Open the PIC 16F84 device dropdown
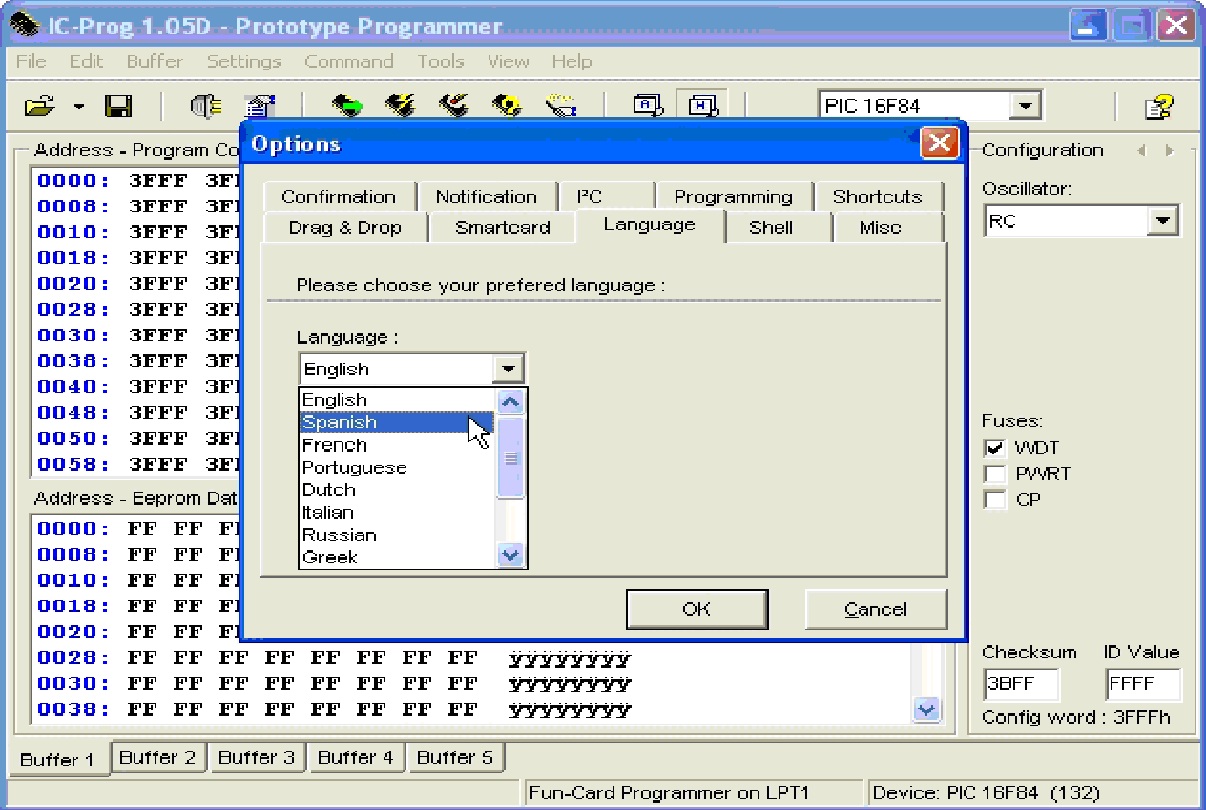Screen dimensions: 1206x810 (1025, 106)
